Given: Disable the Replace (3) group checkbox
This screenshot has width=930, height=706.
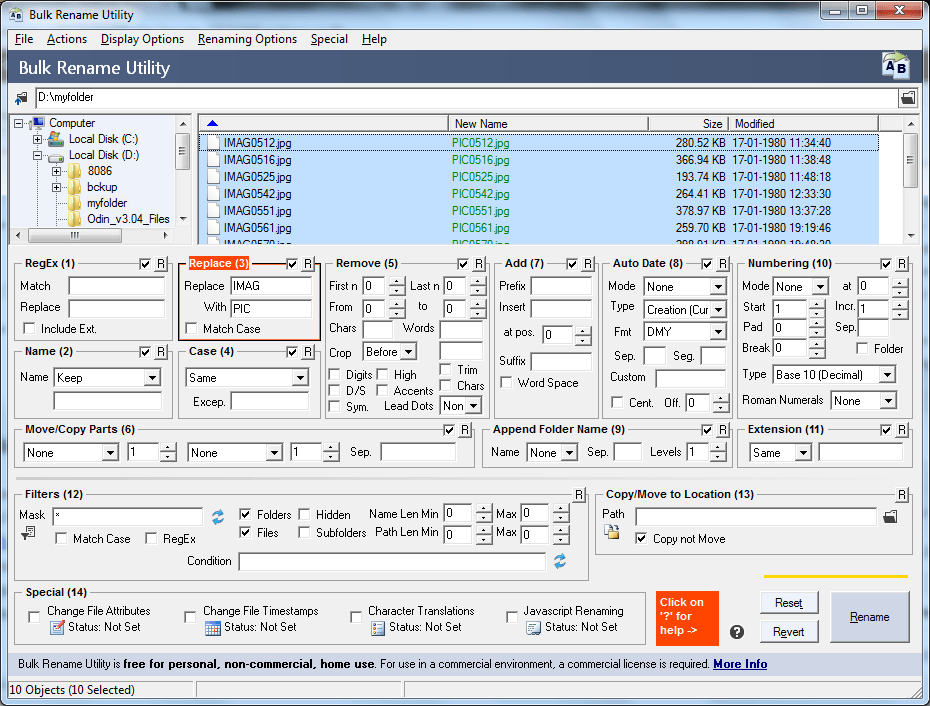Looking at the screenshot, I should pyautogui.click(x=292, y=264).
